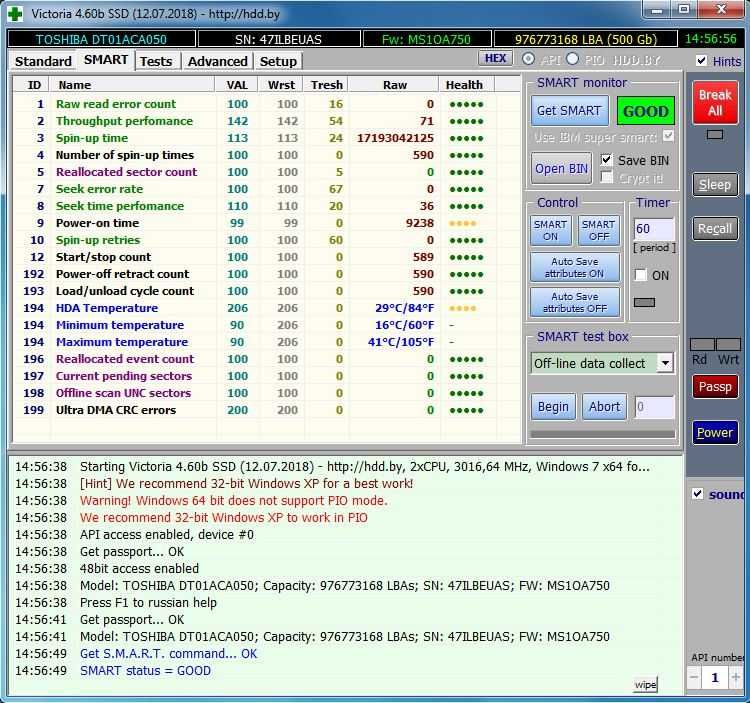
Task: Click the API number plus stepper
Action: coord(735,678)
